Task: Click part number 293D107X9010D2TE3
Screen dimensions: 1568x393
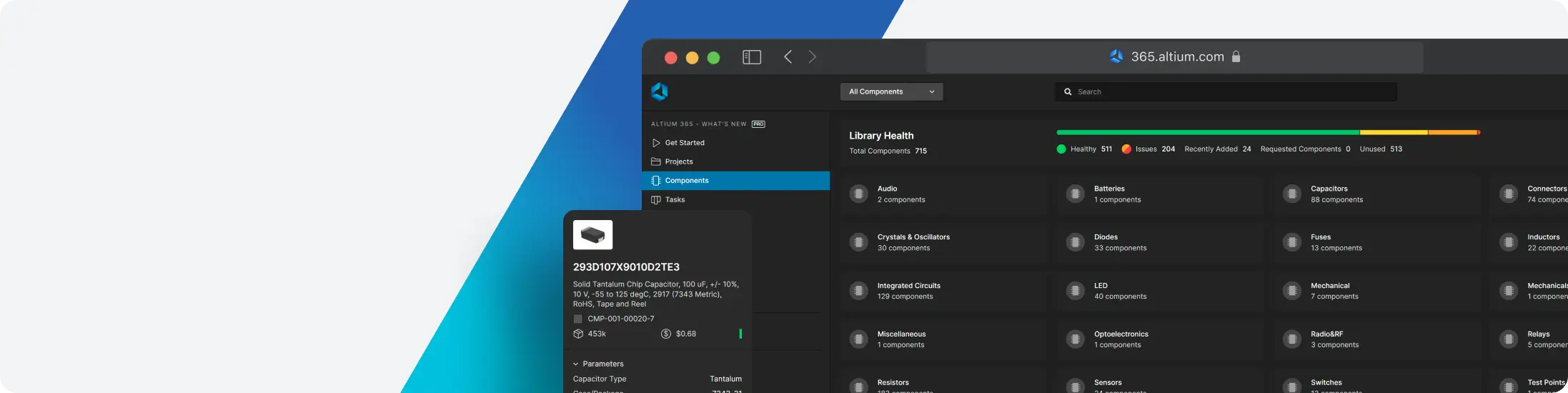Action: 626,267
